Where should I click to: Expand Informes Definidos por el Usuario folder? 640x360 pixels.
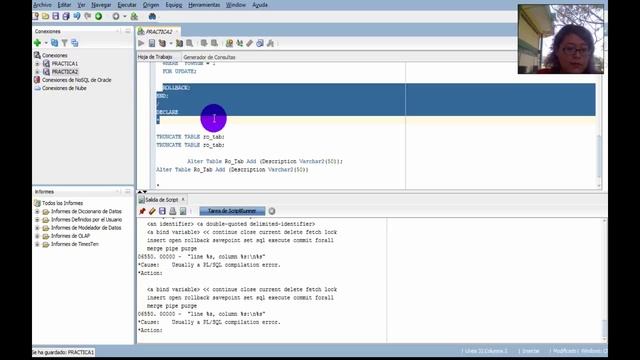pyautogui.click(x=37, y=220)
